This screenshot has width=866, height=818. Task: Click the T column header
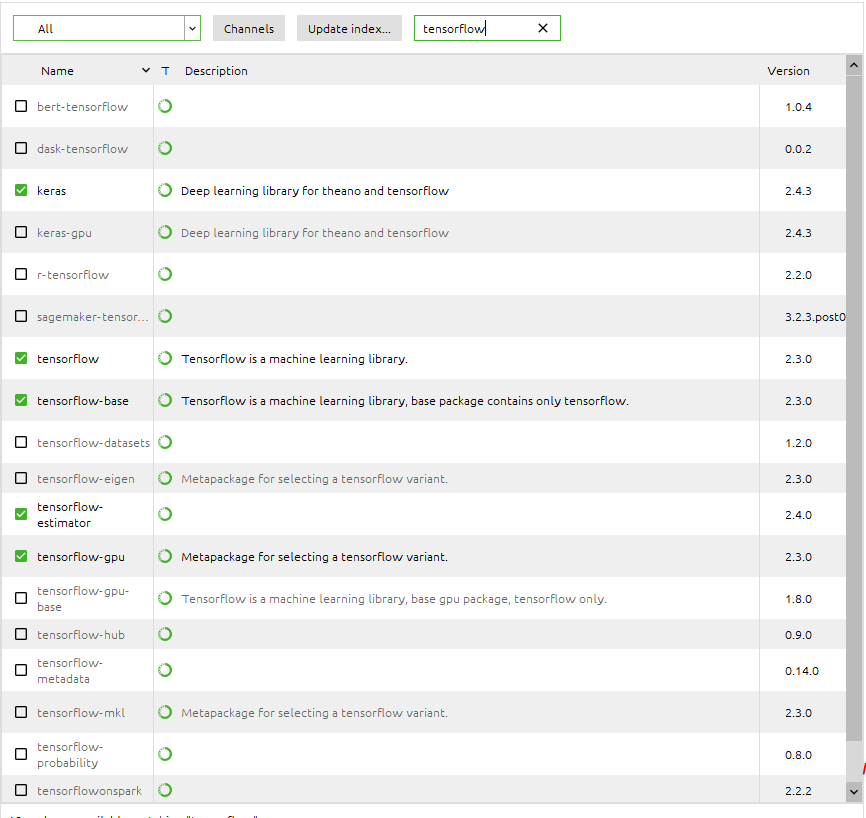165,71
